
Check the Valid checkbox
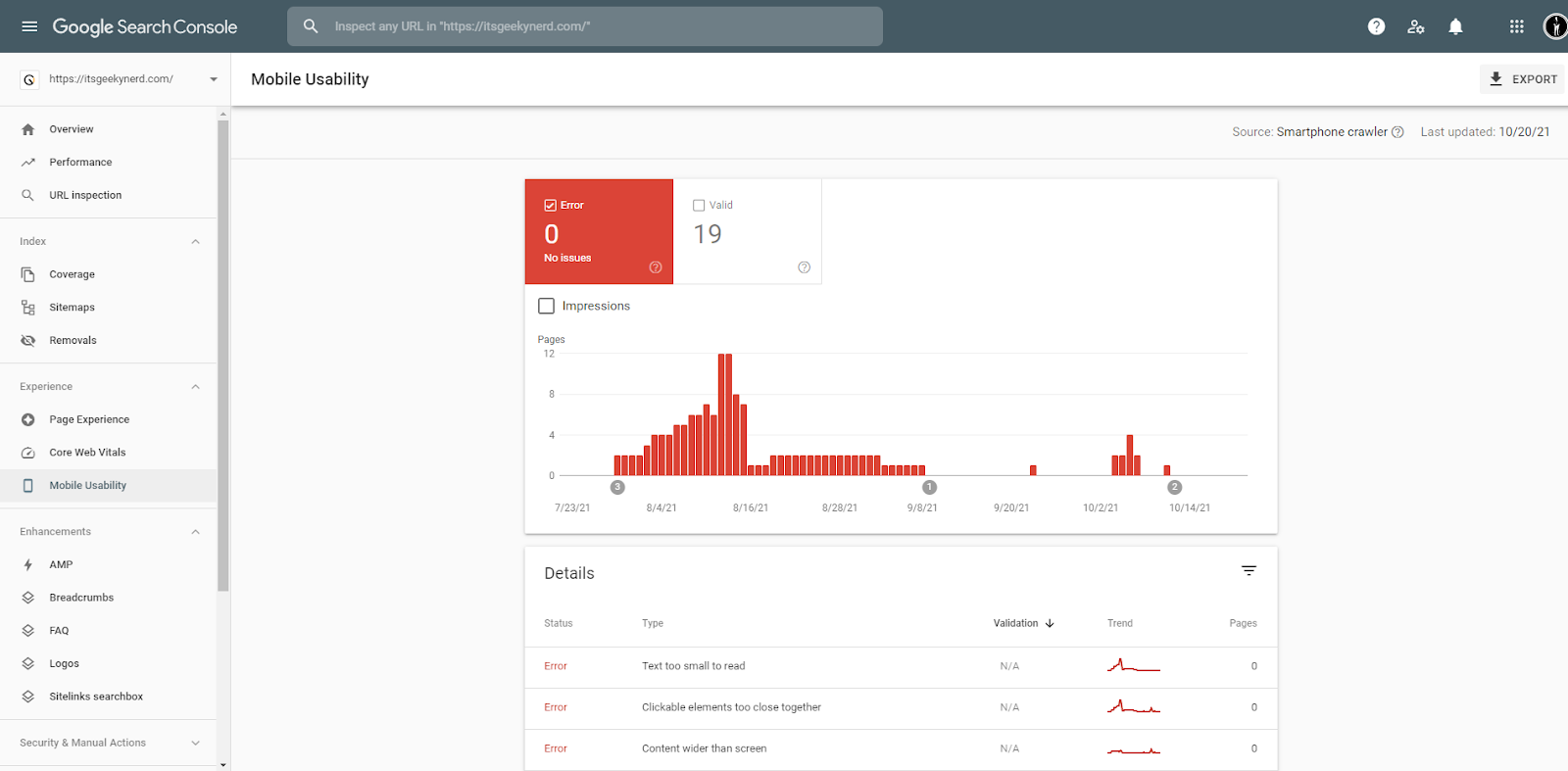(699, 206)
